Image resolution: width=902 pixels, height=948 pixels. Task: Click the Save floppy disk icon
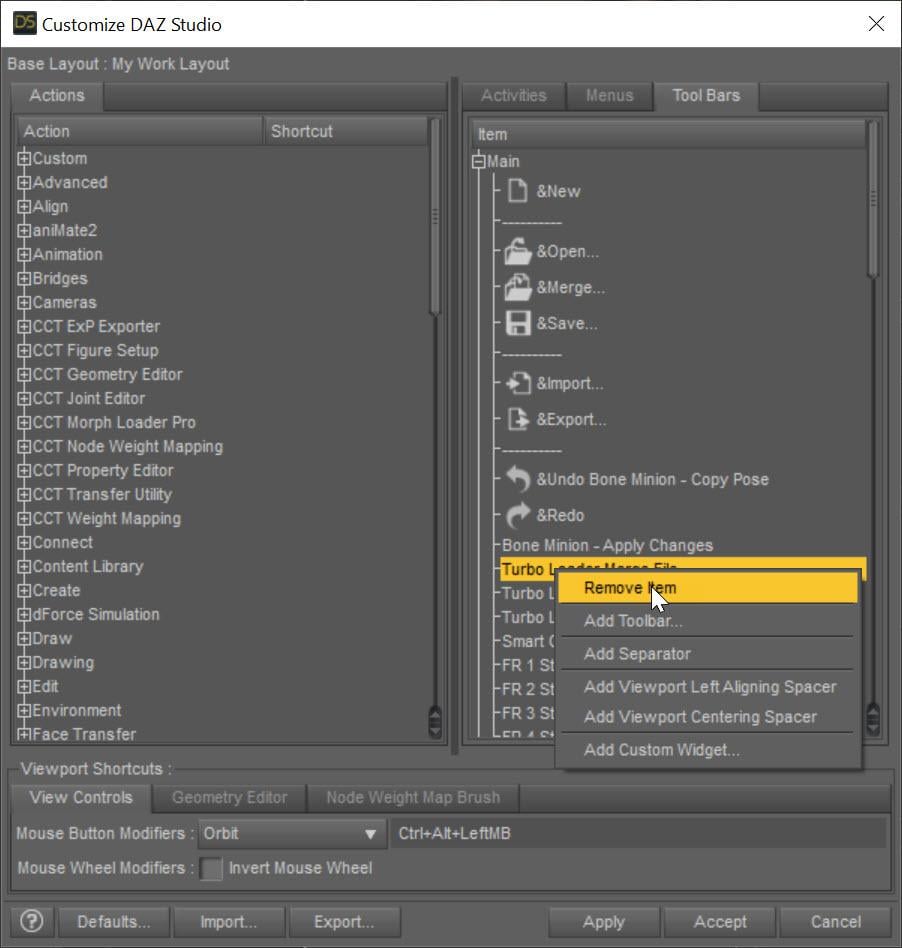pyautogui.click(x=518, y=323)
